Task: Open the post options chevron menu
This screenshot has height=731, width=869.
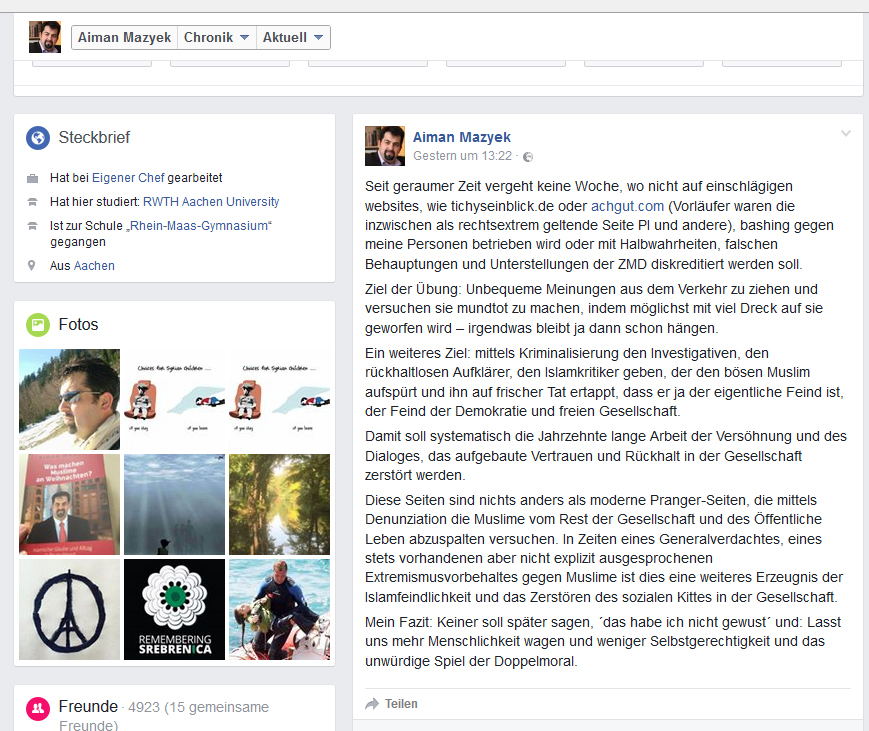Action: point(846,133)
